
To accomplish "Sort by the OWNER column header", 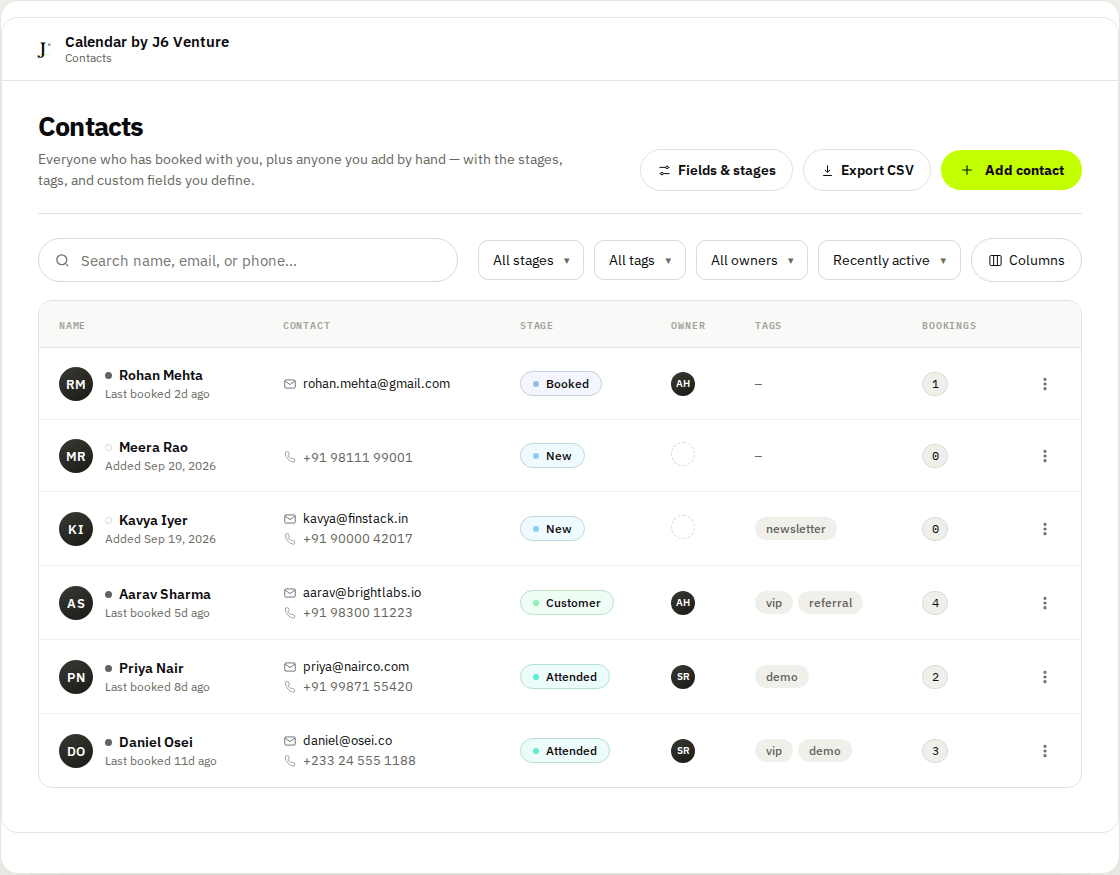I will coord(688,326).
